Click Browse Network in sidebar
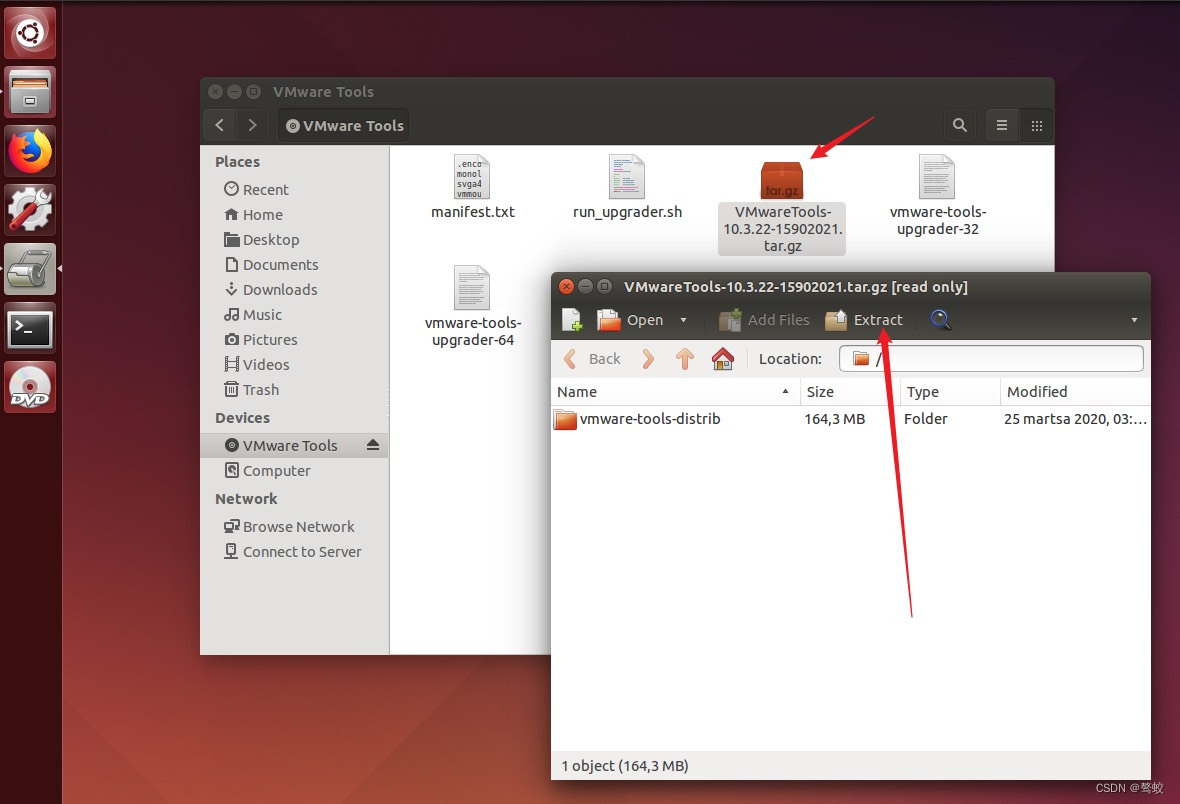The image size is (1180, 804). (289, 526)
